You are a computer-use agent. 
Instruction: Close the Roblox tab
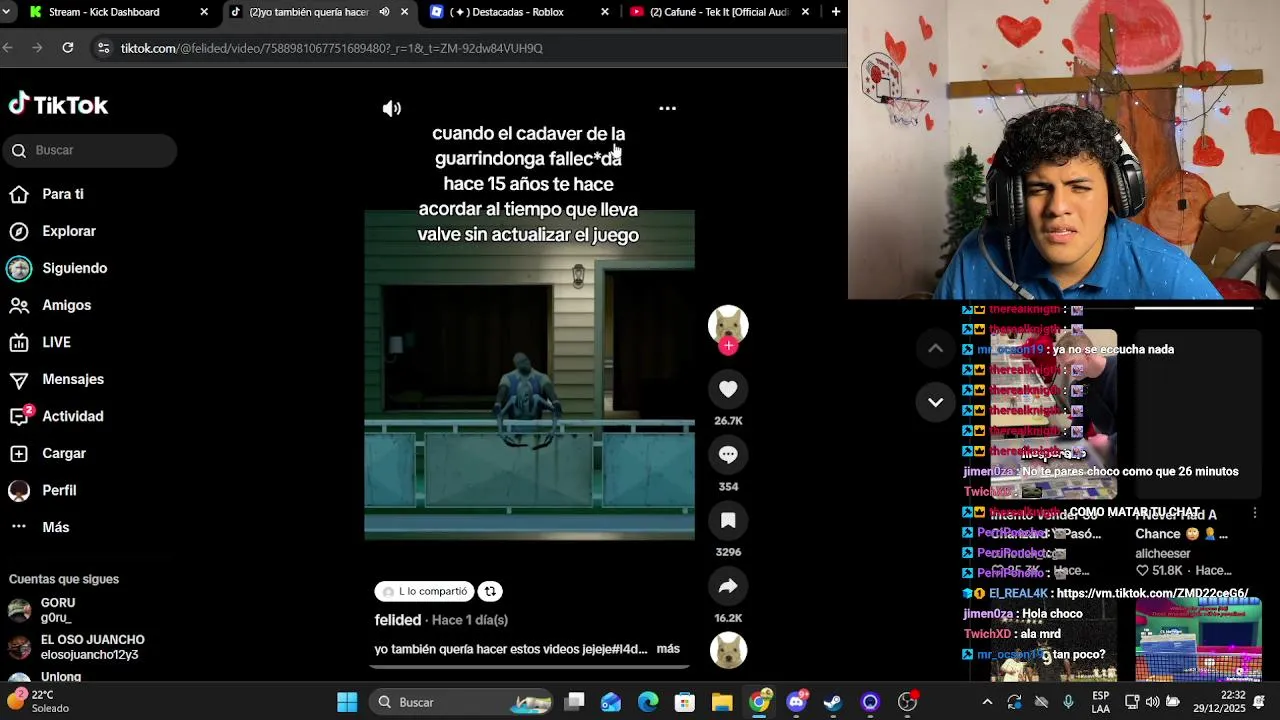pyautogui.click(x=604, y=12)
